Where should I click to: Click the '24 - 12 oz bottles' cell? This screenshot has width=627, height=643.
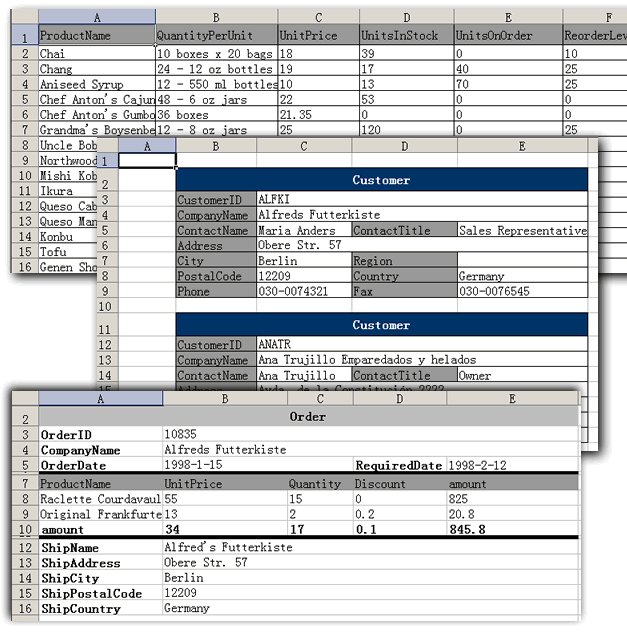217,69
